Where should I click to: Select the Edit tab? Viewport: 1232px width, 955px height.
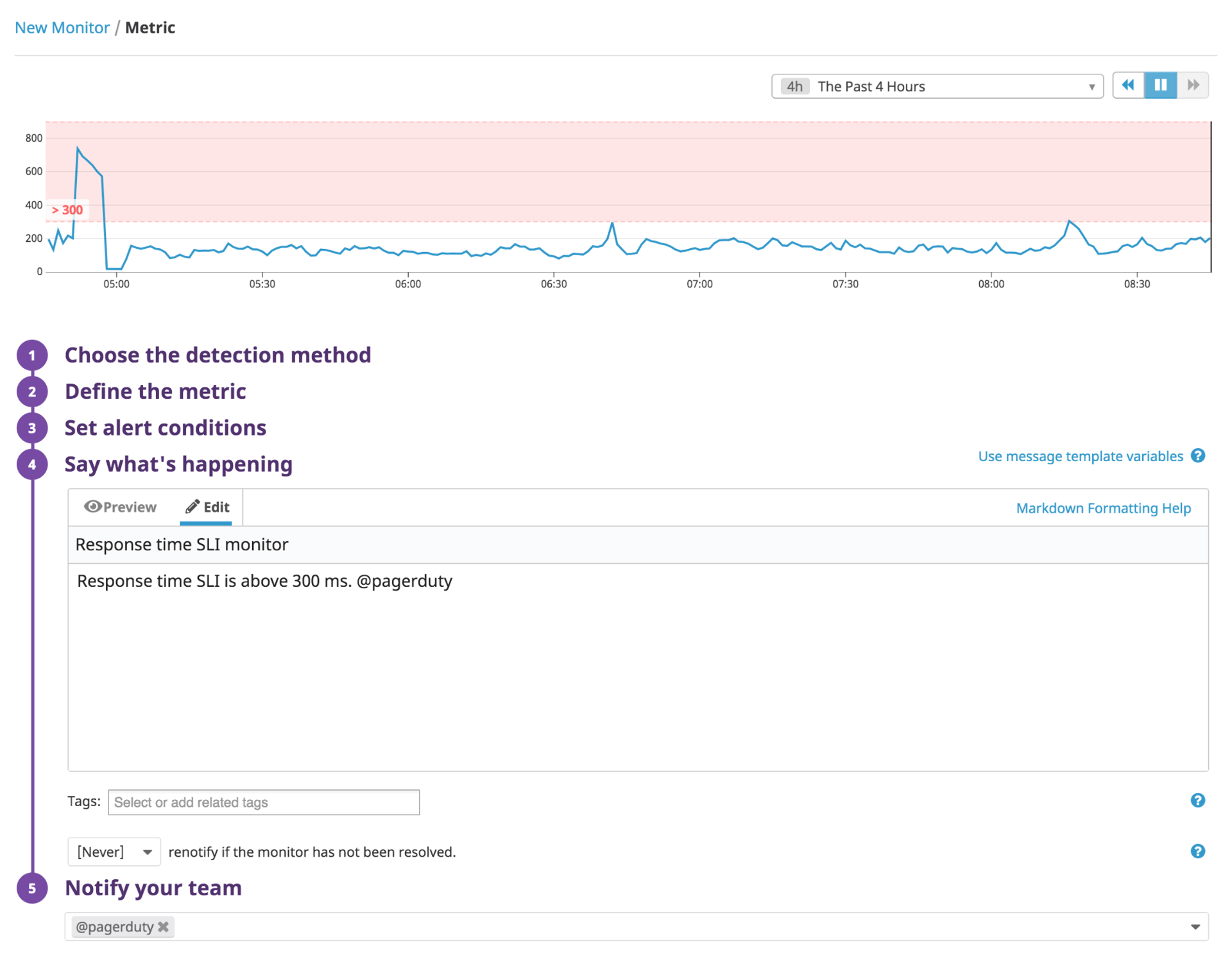point(207,507)
